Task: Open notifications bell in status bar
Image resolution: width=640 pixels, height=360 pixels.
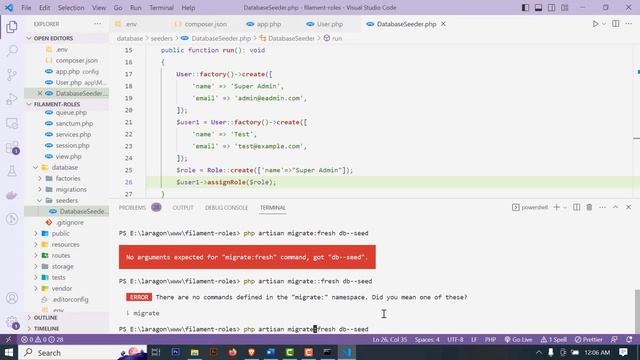Action: [629, 340]
